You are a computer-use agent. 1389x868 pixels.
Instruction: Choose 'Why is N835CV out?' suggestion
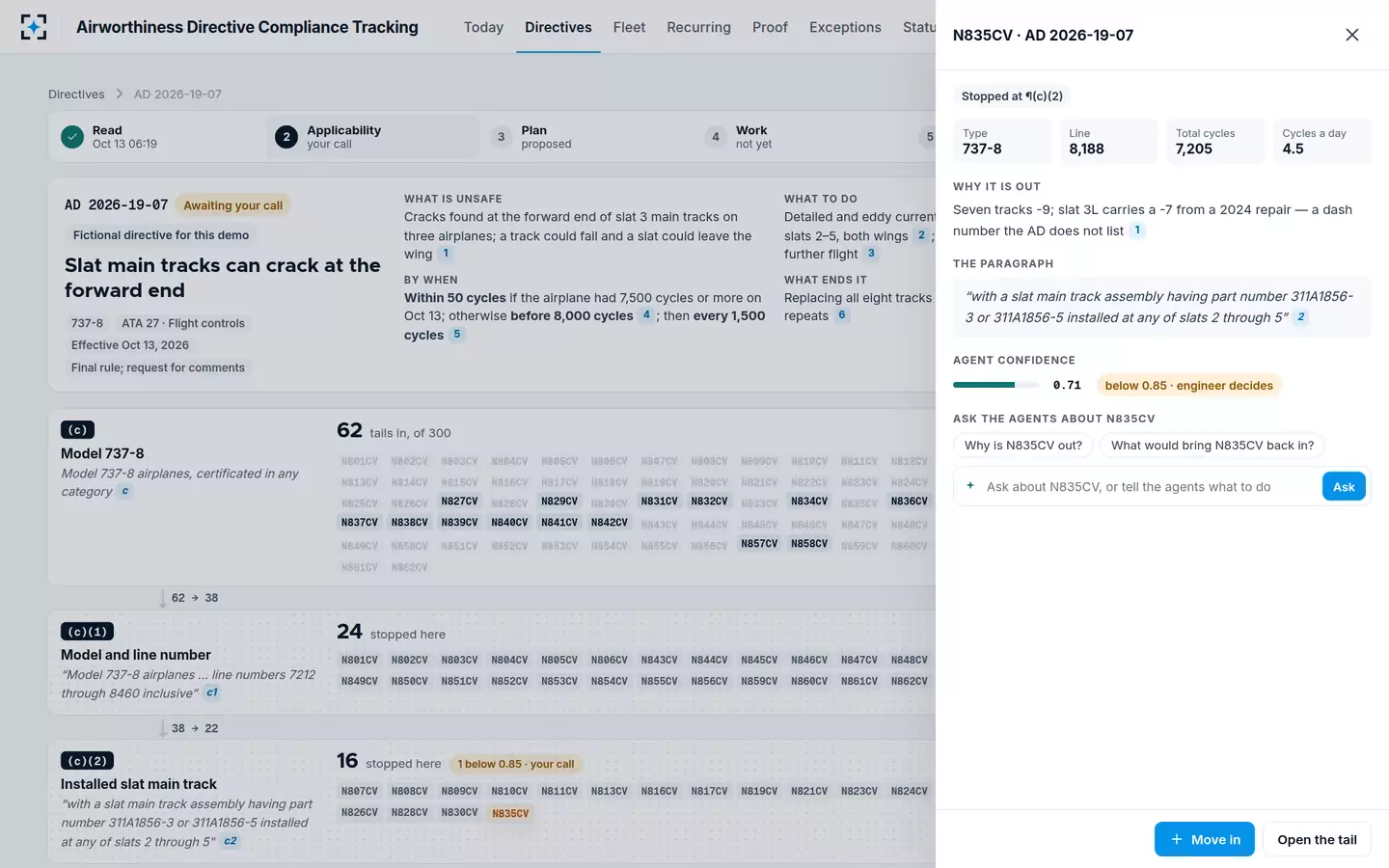(x=1023, y=445)
